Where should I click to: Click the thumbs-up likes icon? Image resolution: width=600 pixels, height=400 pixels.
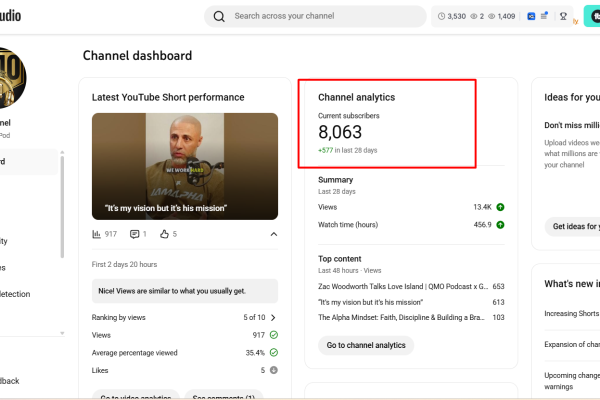point(163,234)
